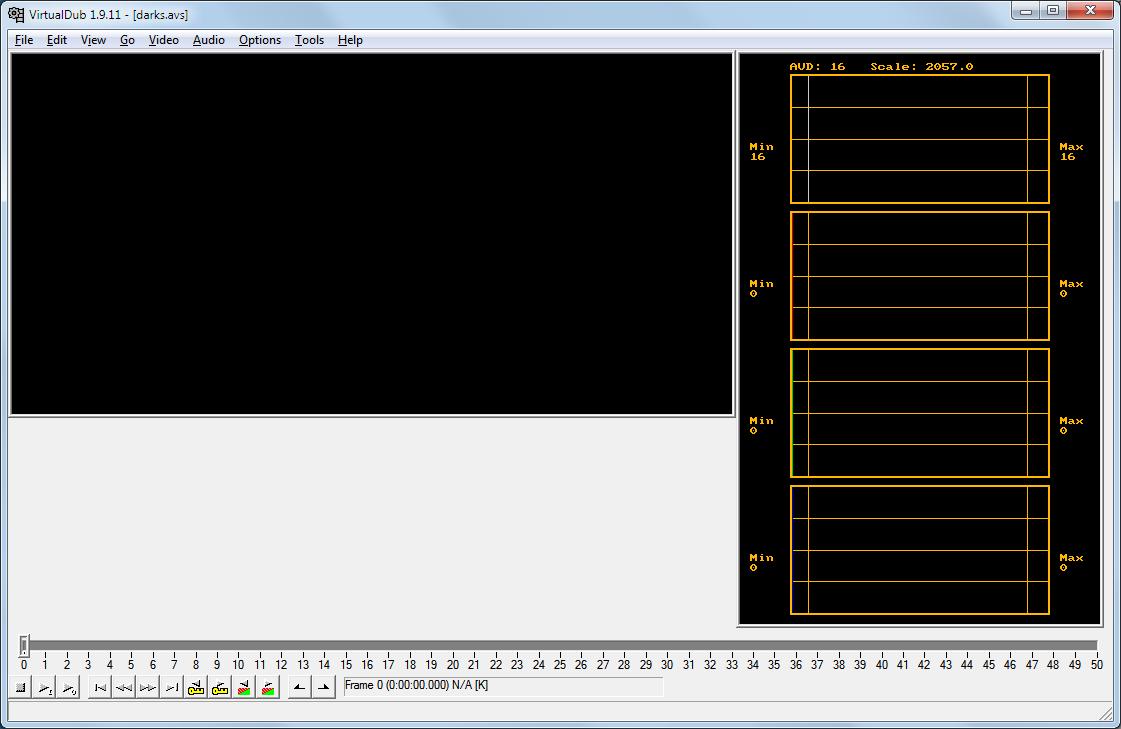Open the Tools menu
Screen dimensions: 1121x729
(309, 40)
